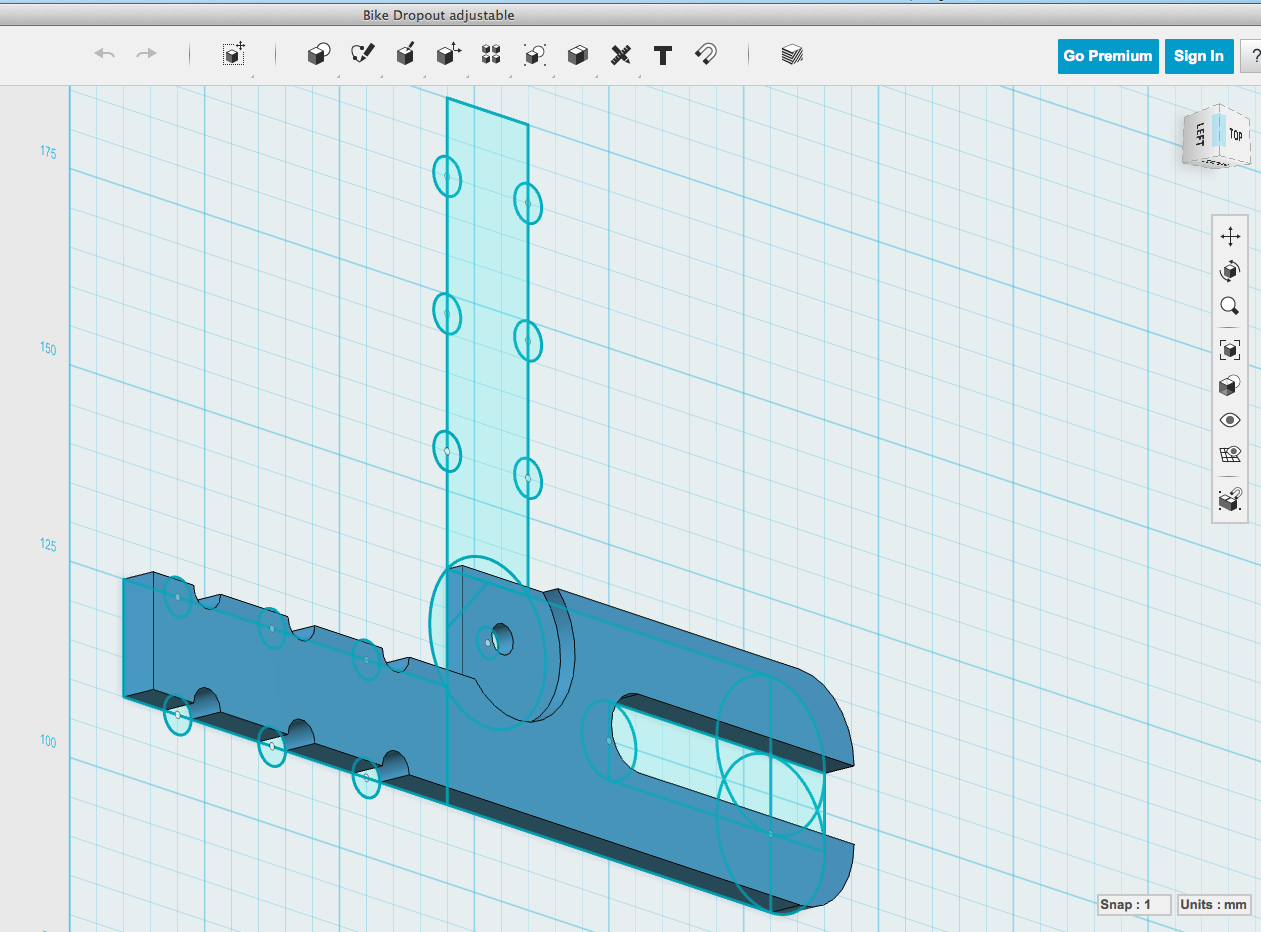
Task: Open materials and outlines display options
Action: click(x=1230, y=385)
